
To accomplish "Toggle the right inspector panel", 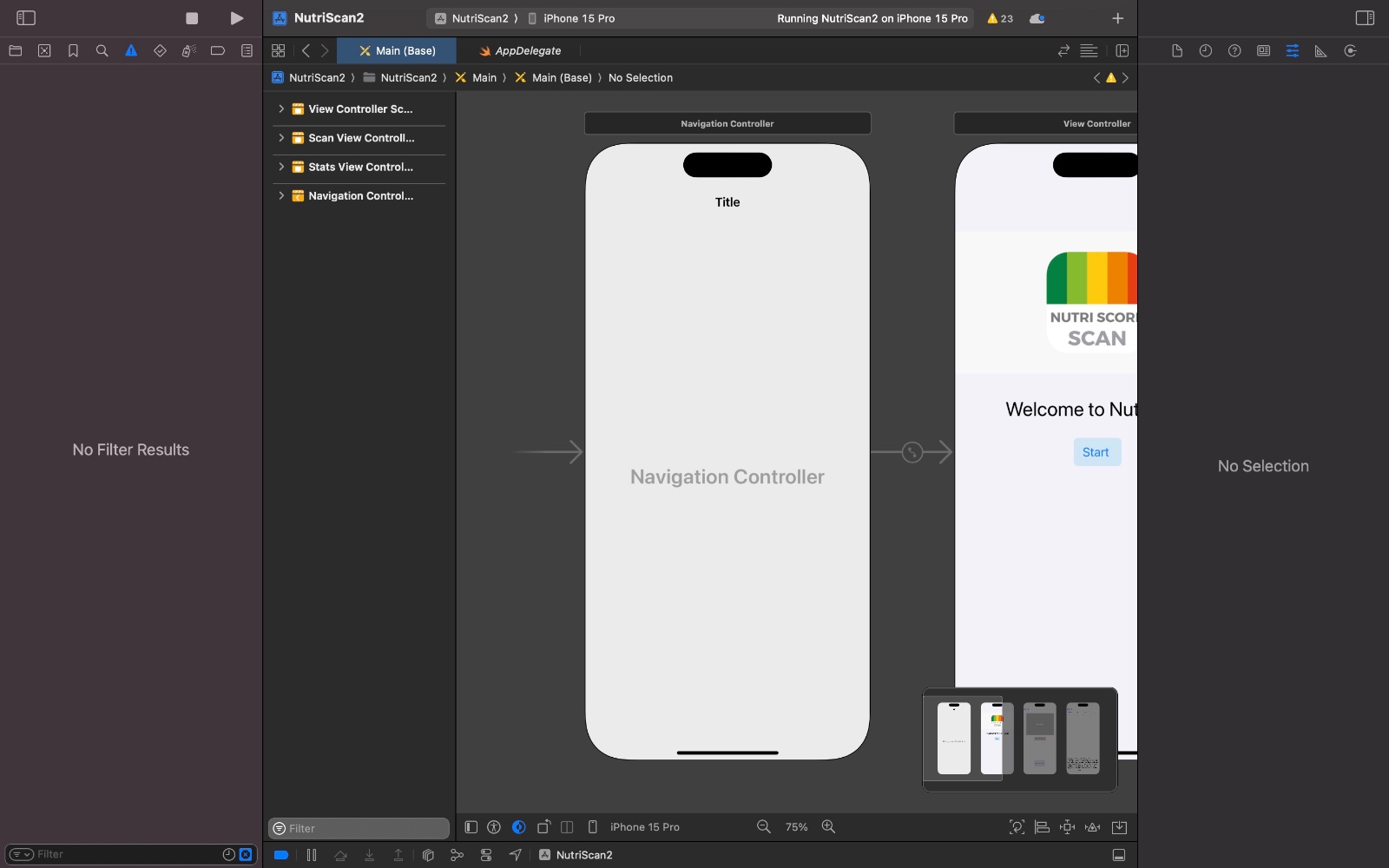I will click(x=1365, y=18).
